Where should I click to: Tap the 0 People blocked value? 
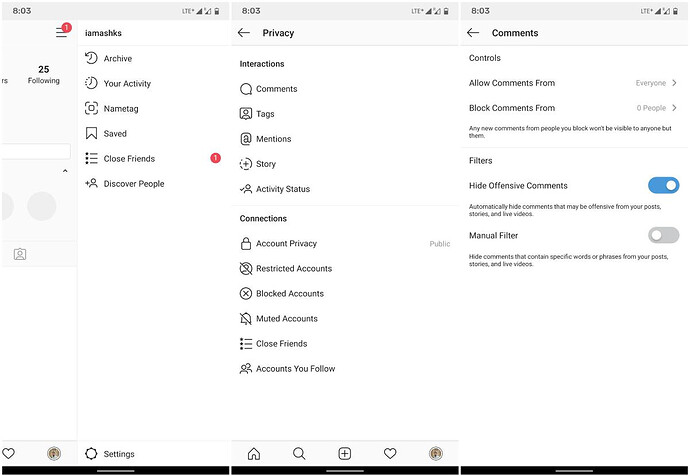(651, 108)
